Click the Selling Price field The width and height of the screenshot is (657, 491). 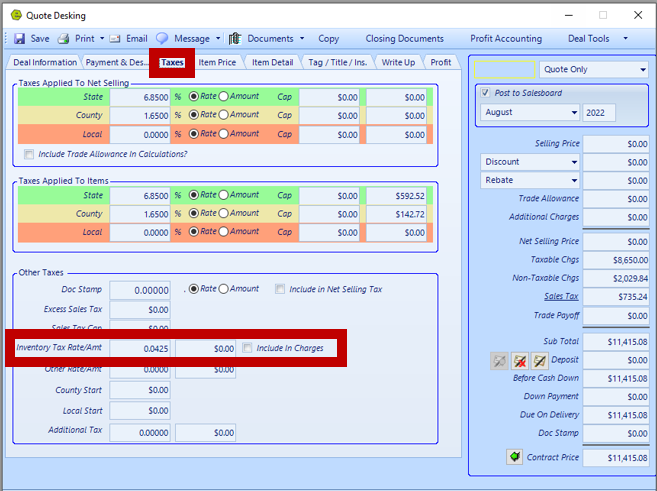coord(616,144)
